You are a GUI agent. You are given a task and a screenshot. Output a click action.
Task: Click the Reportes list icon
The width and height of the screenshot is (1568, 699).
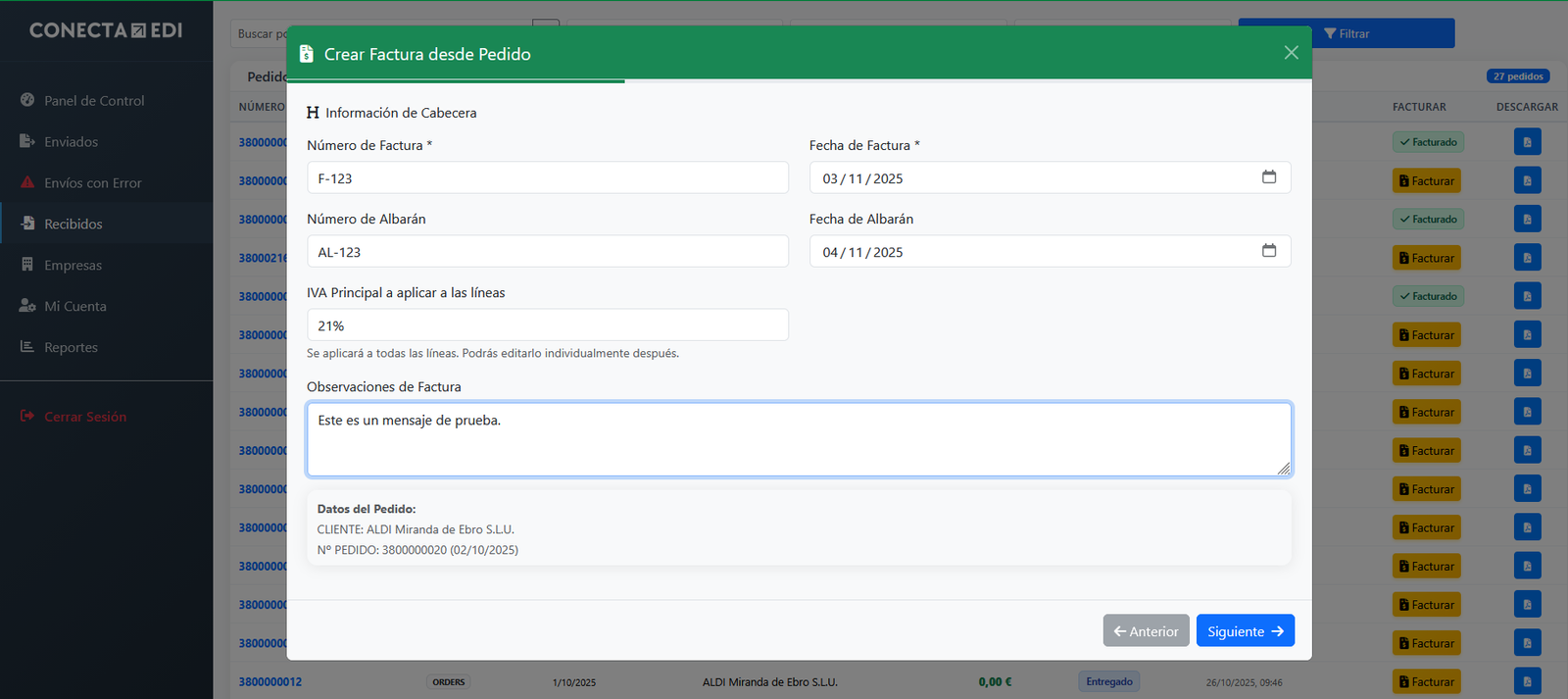pyautogui.click(x=27, y=347)
